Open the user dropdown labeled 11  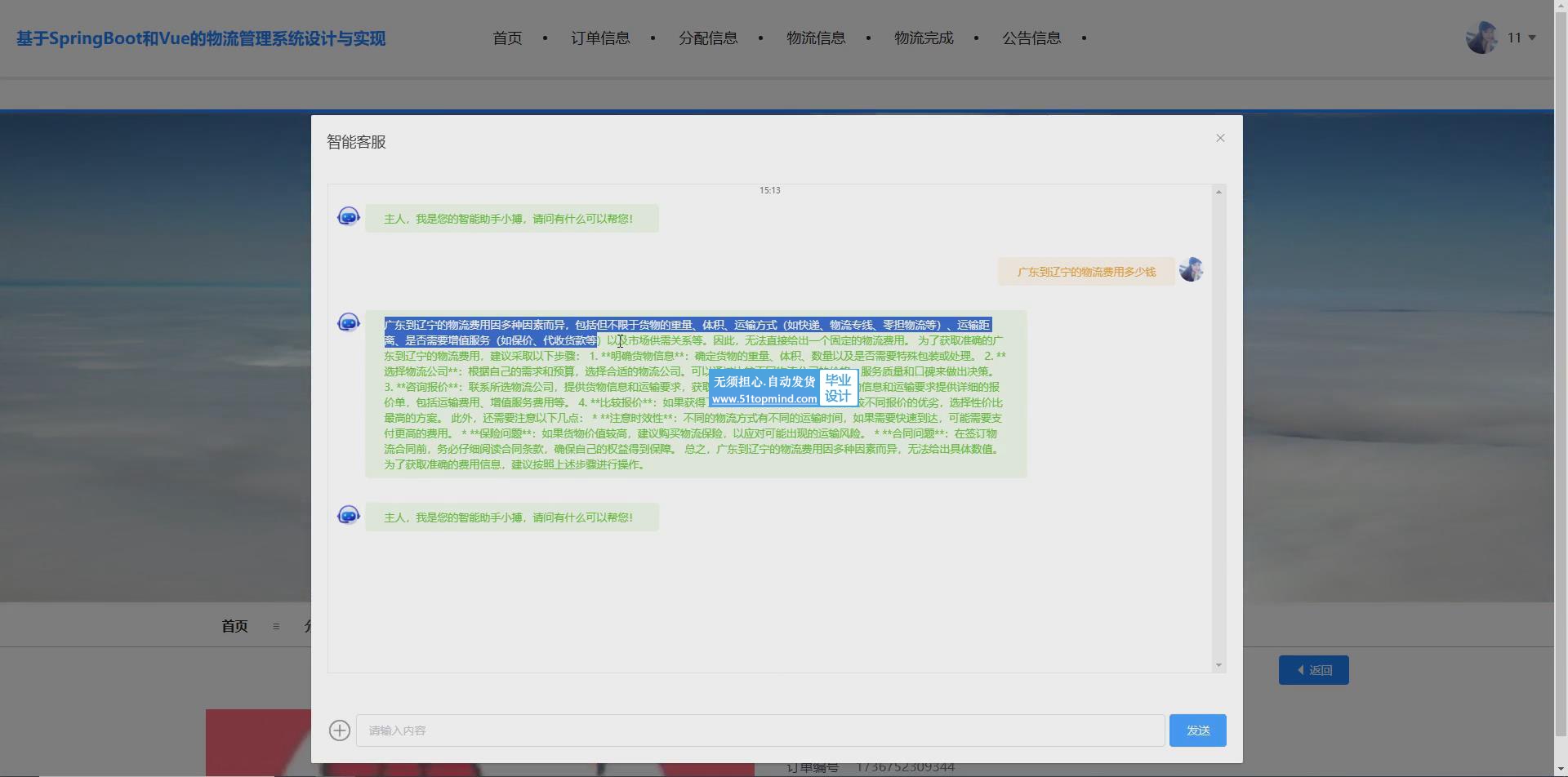(x=1522, y=38)
